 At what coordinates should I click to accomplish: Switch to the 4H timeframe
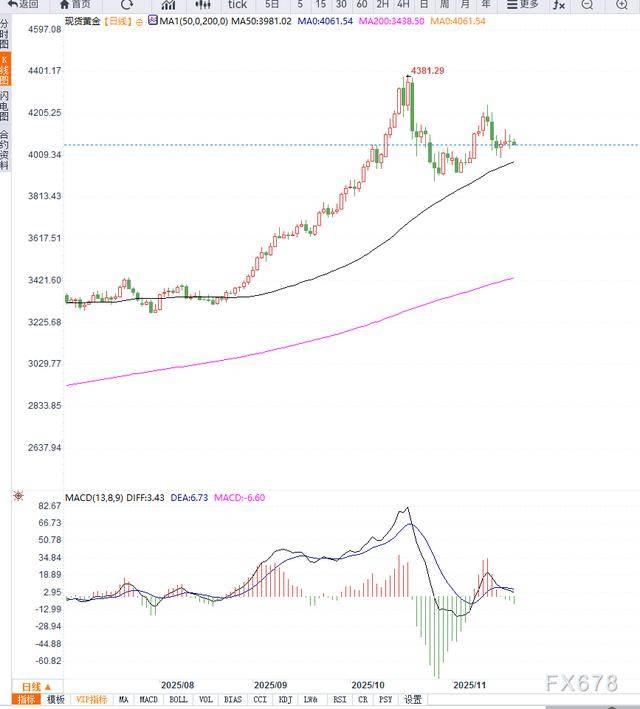click(404, 4)
